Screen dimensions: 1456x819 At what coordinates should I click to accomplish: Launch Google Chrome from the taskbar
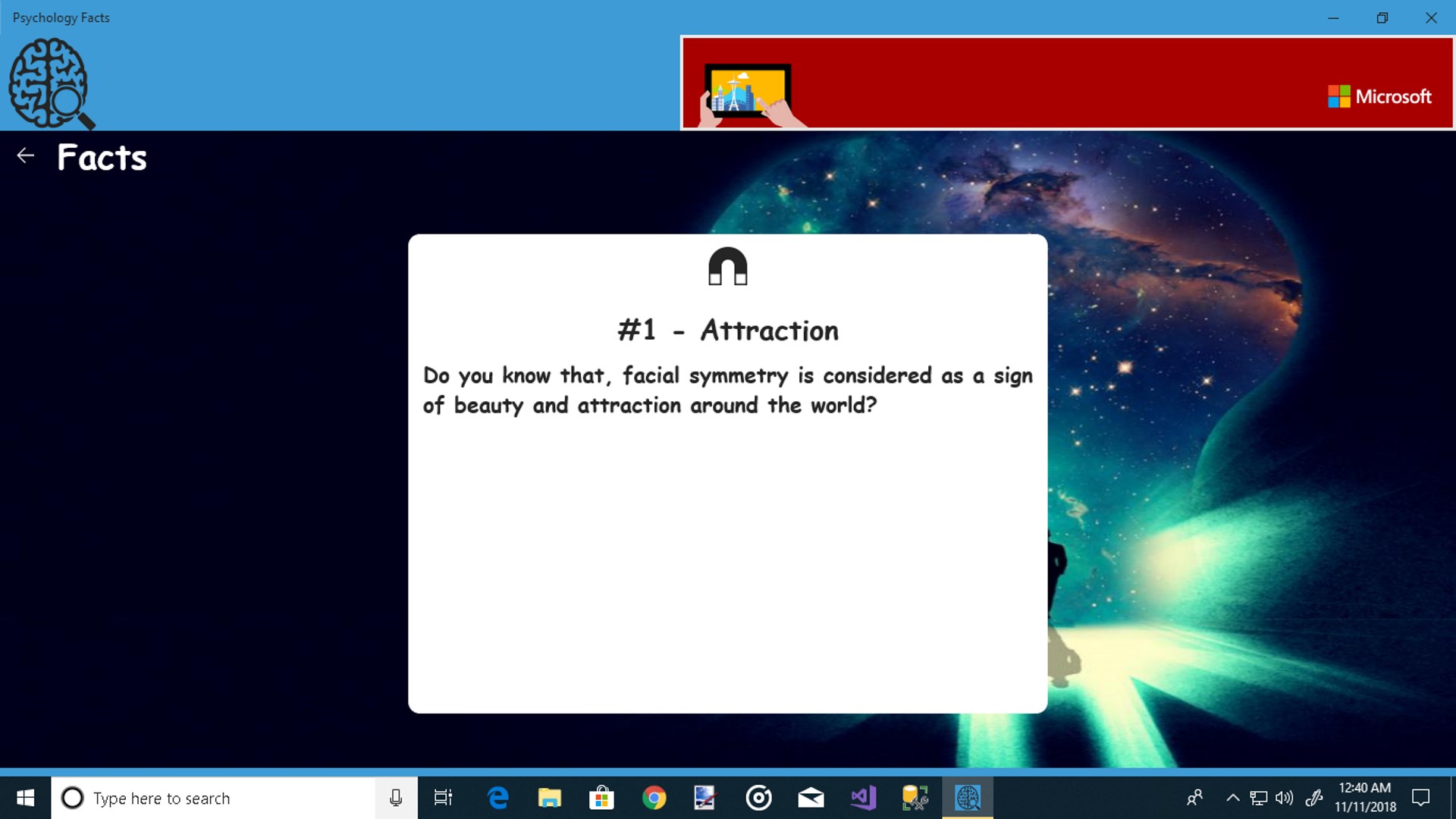tap(654, 798)
